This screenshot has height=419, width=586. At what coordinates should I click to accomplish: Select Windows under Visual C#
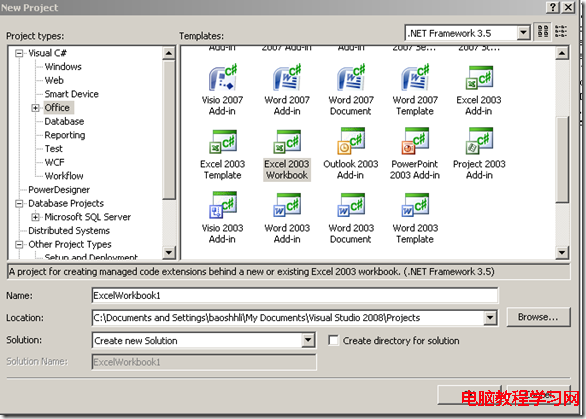[63, 67]
